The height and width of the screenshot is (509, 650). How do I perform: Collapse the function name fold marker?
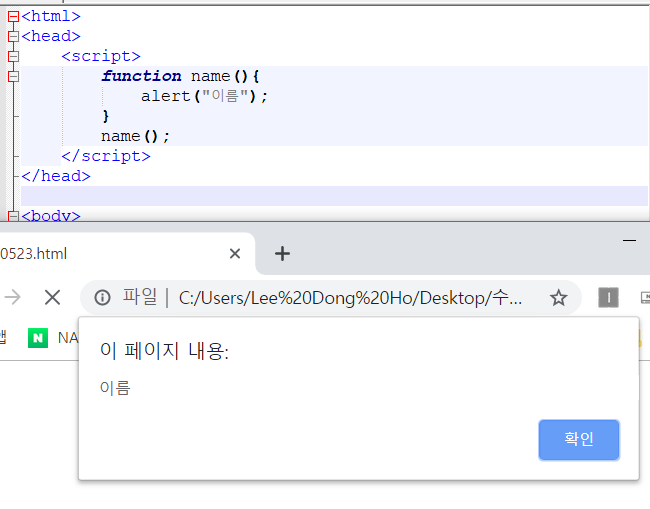point(13,76)
